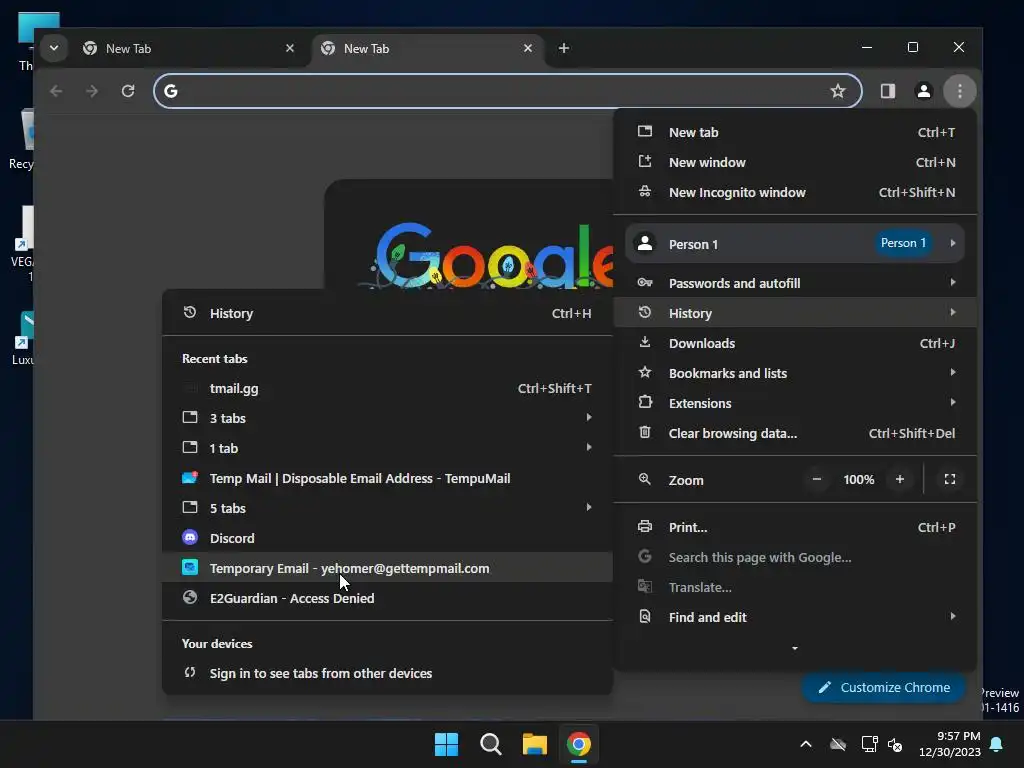This screenshot has width=1024, height=768.
Task: Click the Customize Chrome button
Action: tap(884, 688)
